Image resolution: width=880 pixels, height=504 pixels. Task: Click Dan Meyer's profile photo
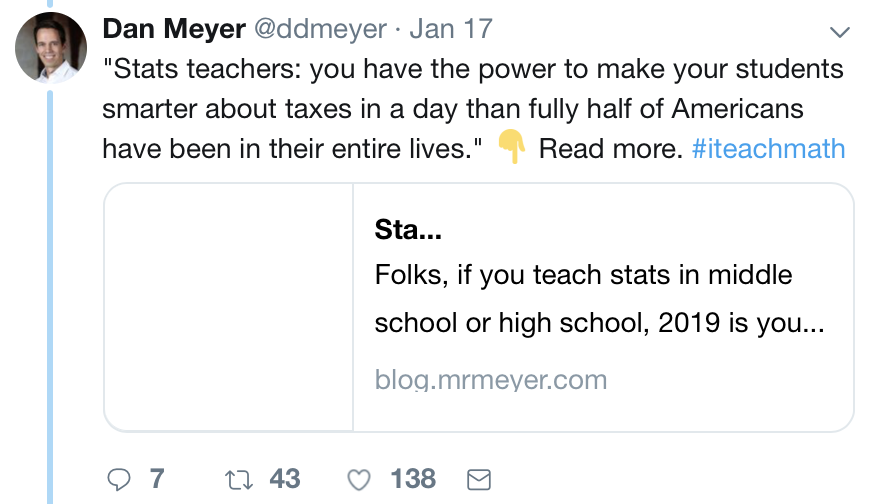point(51,48)
